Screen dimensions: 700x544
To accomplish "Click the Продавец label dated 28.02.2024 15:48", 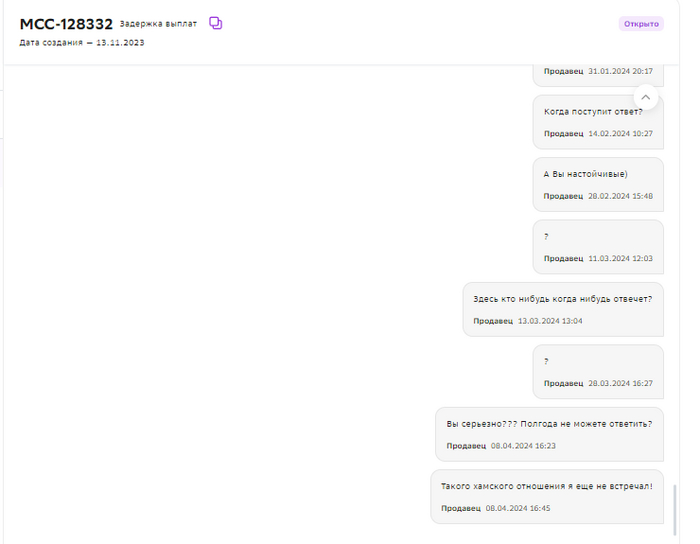I will (x=563, y=196).
